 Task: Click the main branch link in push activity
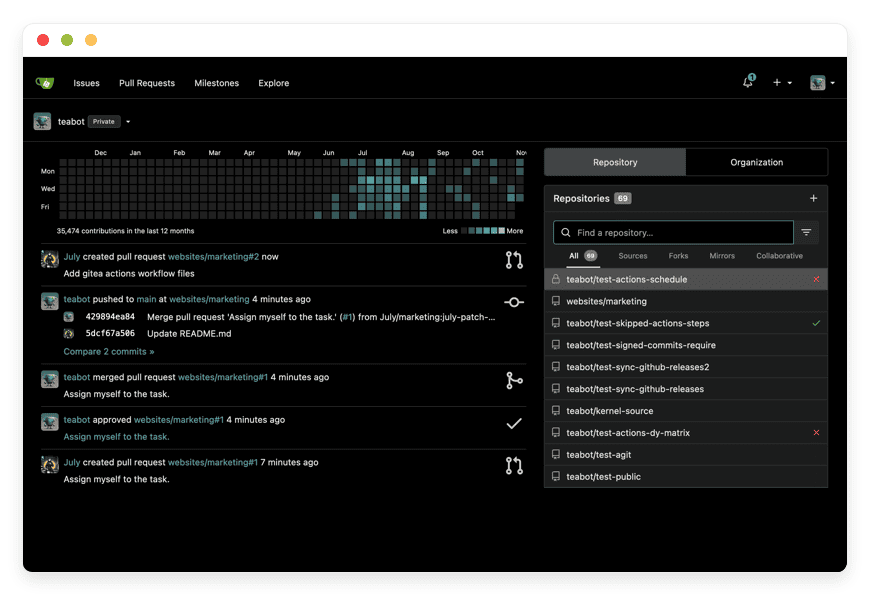tap(146, 299)
